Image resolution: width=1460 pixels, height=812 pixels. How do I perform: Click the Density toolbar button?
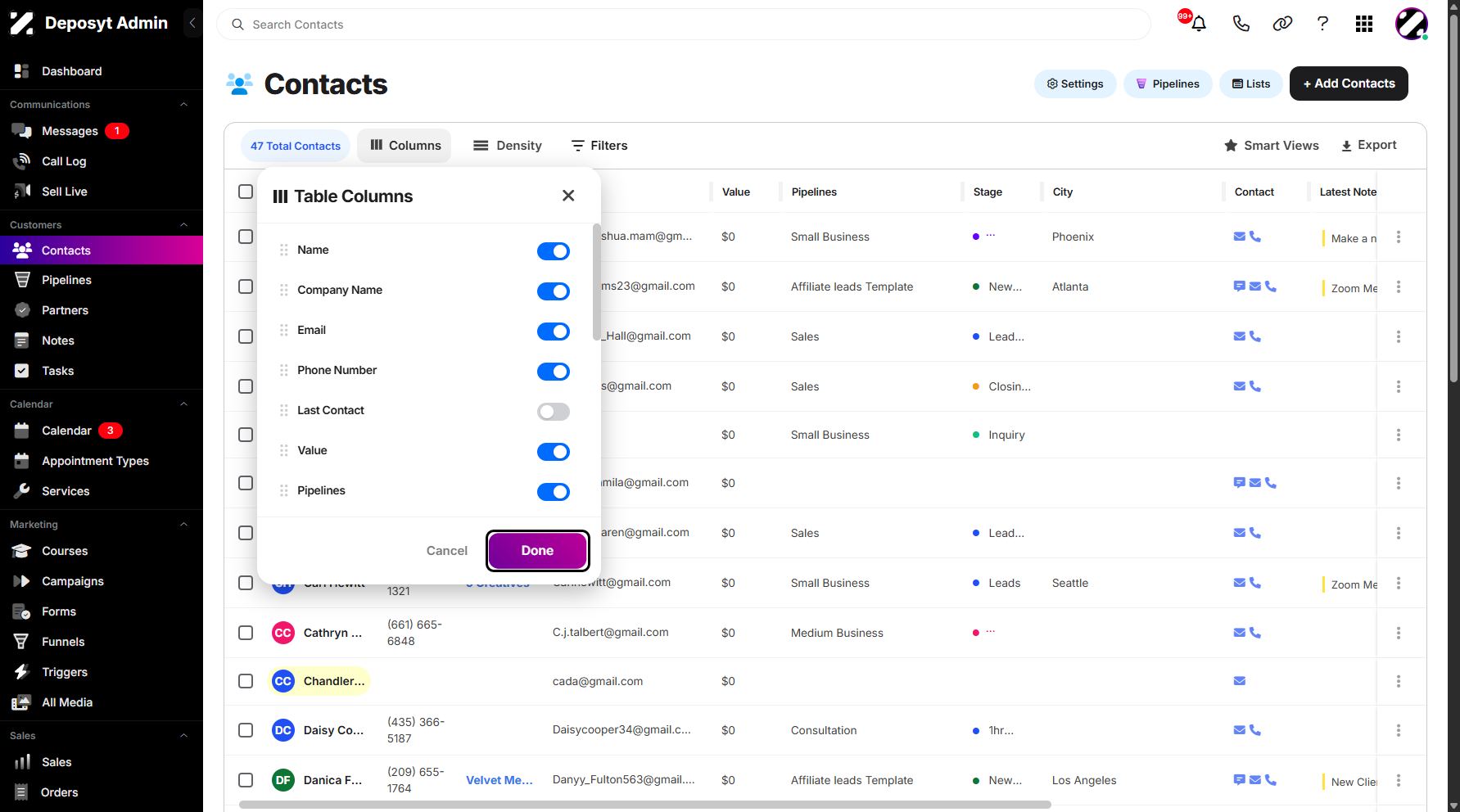pos(508,146)
